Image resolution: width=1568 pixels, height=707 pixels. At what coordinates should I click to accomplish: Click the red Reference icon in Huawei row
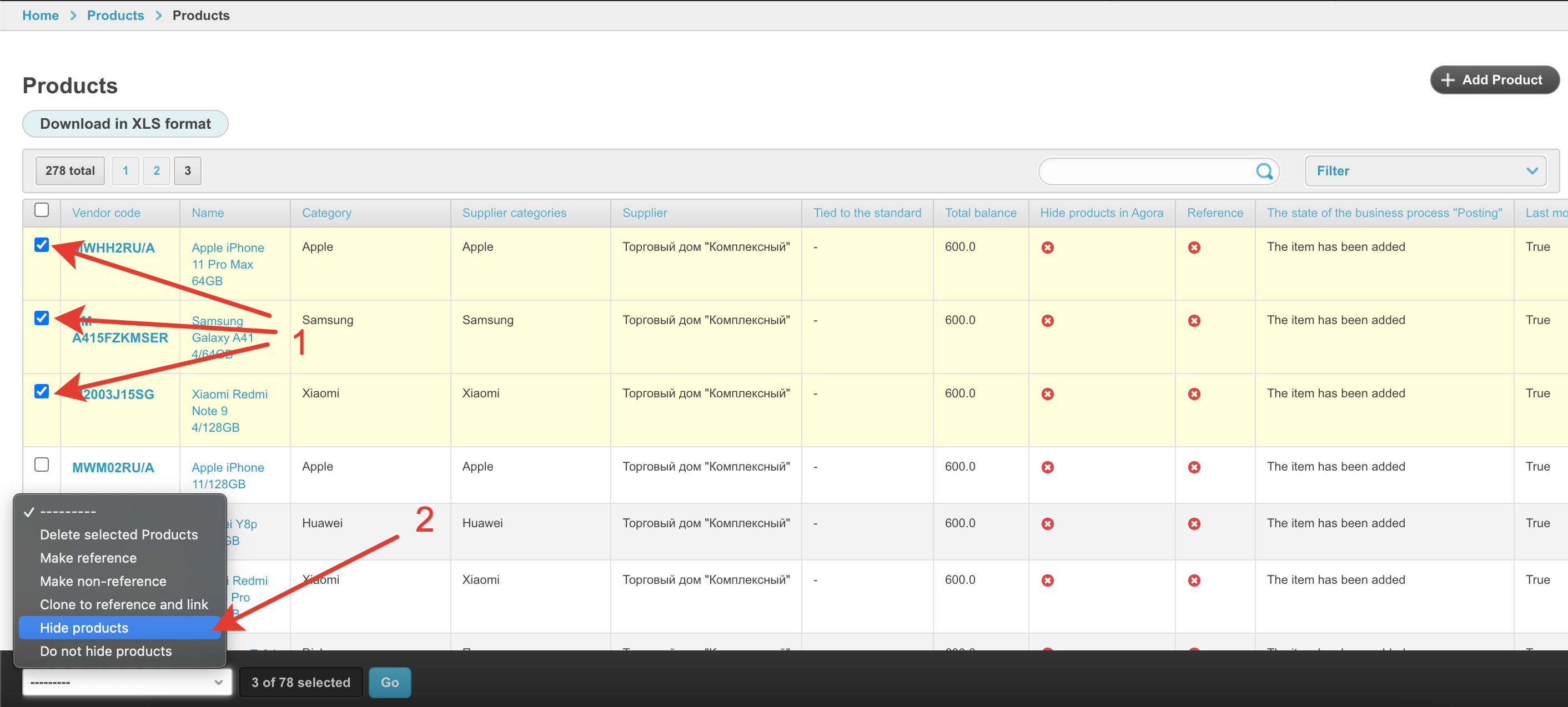coord(1194,524)
